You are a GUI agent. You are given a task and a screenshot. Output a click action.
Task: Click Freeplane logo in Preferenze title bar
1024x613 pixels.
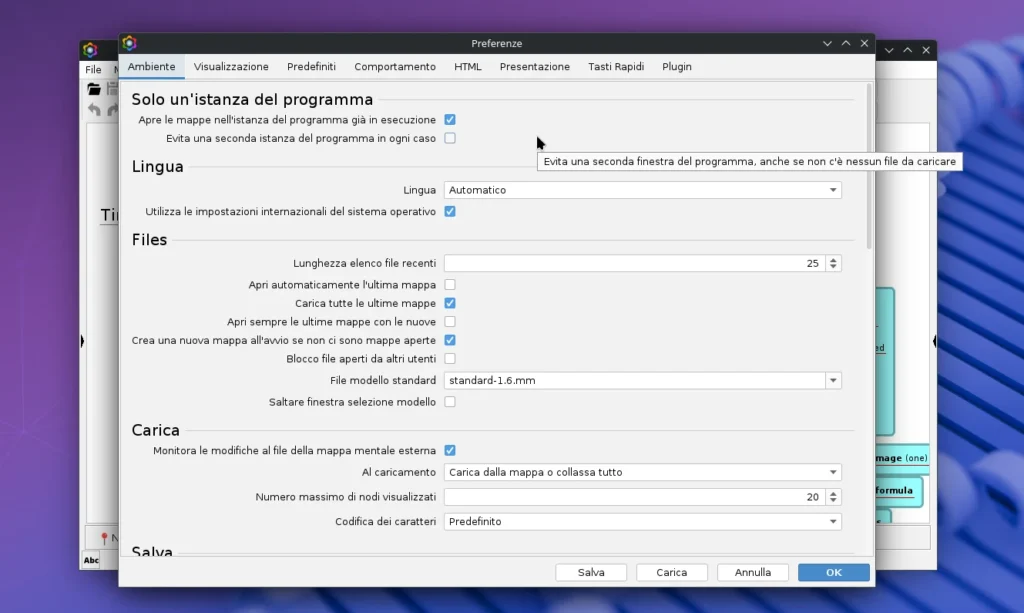(x=129, y=43)
